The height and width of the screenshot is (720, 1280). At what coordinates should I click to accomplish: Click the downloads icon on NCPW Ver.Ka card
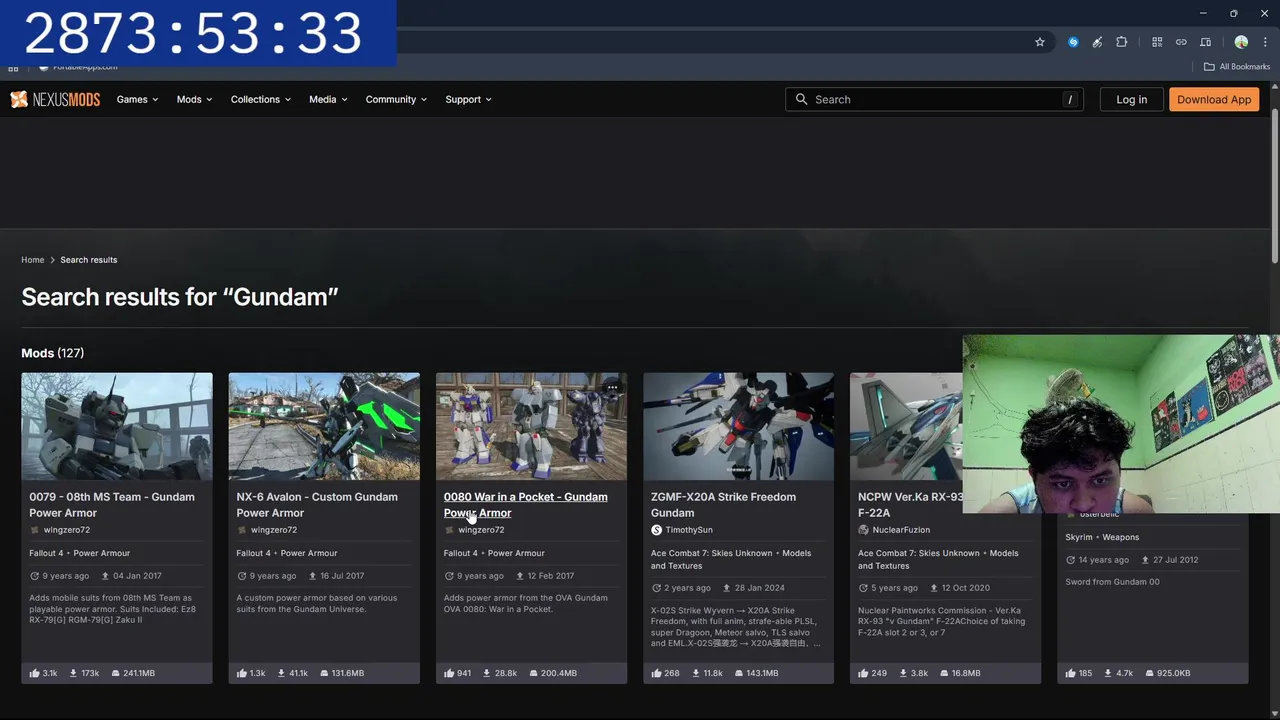902,673
